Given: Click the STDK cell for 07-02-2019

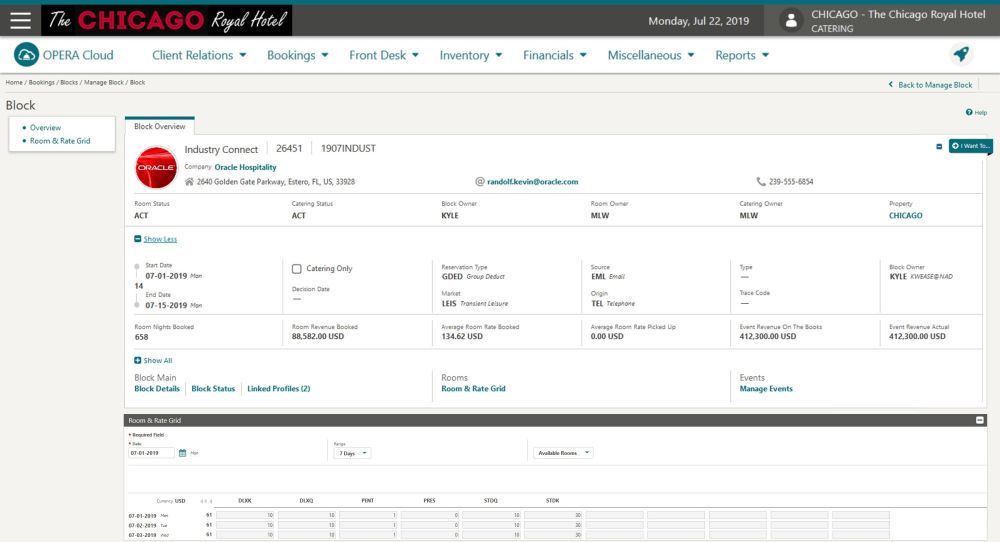Looking at the screenshot, I should (x=553, y=525).
